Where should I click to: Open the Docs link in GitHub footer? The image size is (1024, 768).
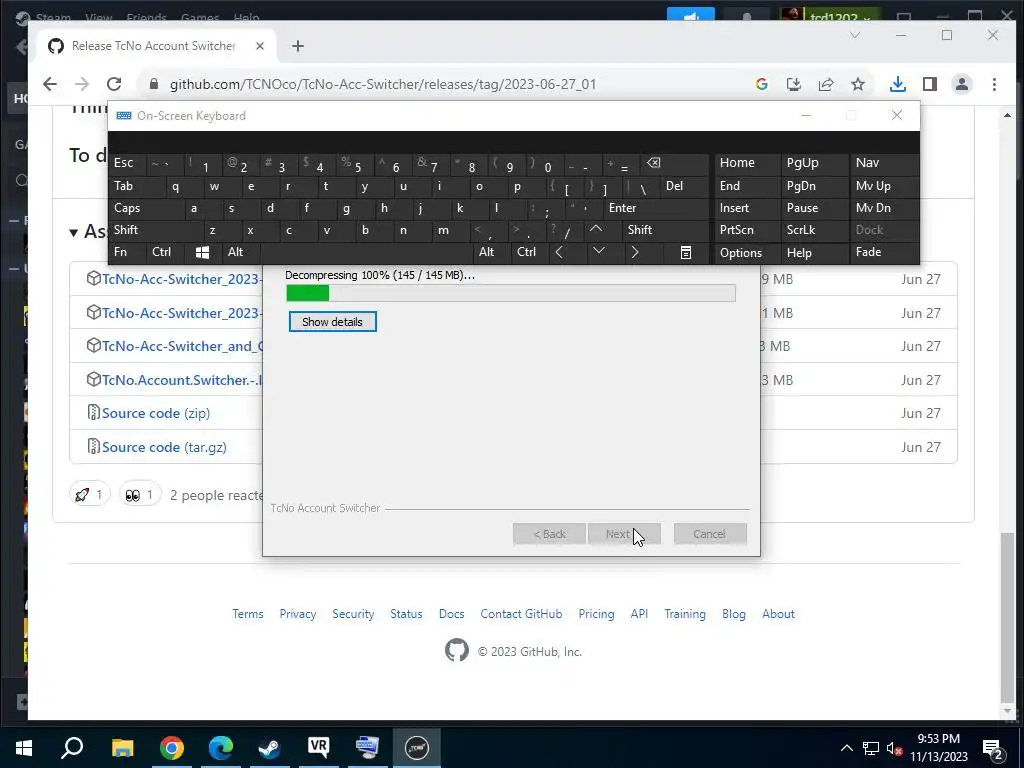click(x=451, y=614)
